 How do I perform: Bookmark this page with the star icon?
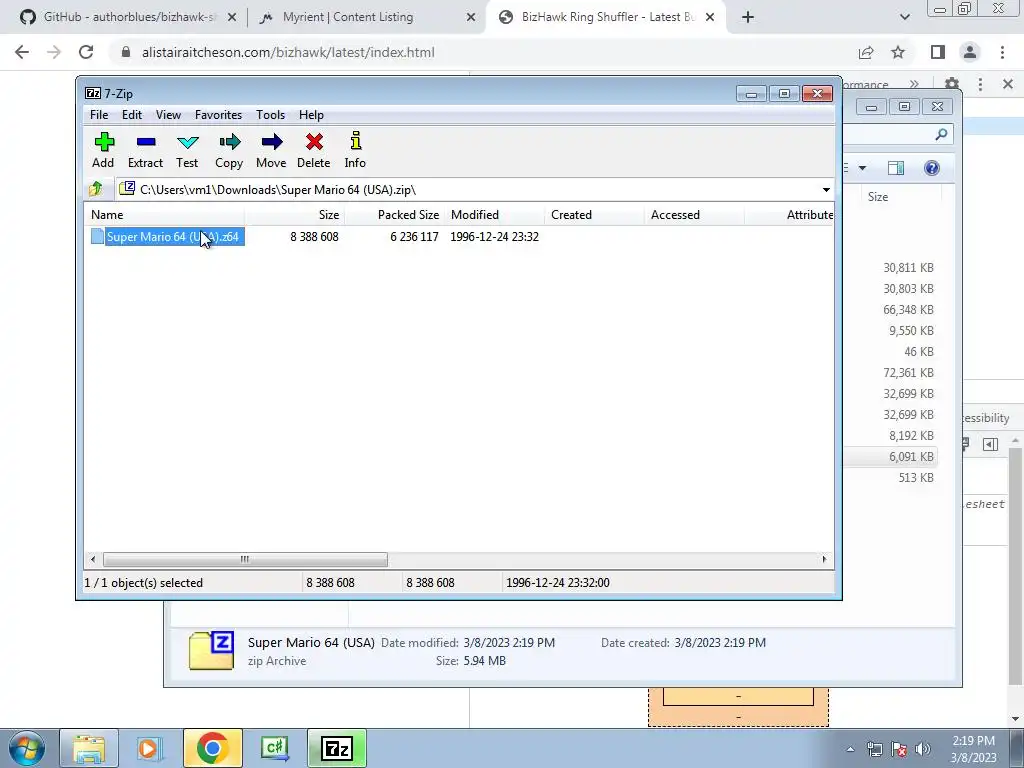coord(898,52)
